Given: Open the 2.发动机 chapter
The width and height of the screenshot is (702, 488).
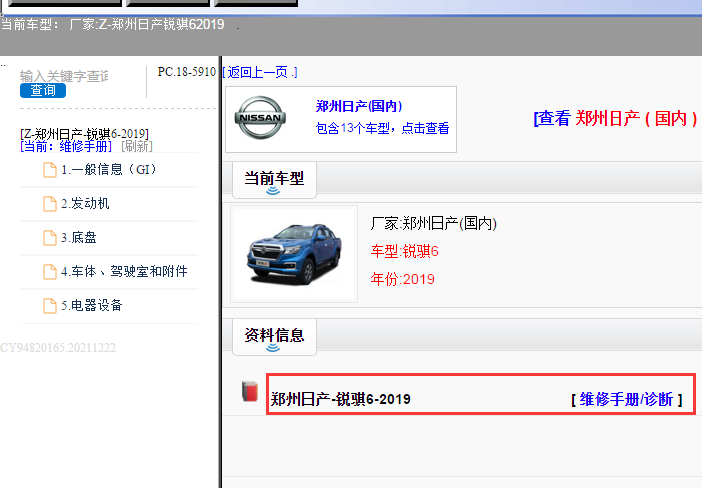Looking at the screenshot, I should tap(85, 204).
